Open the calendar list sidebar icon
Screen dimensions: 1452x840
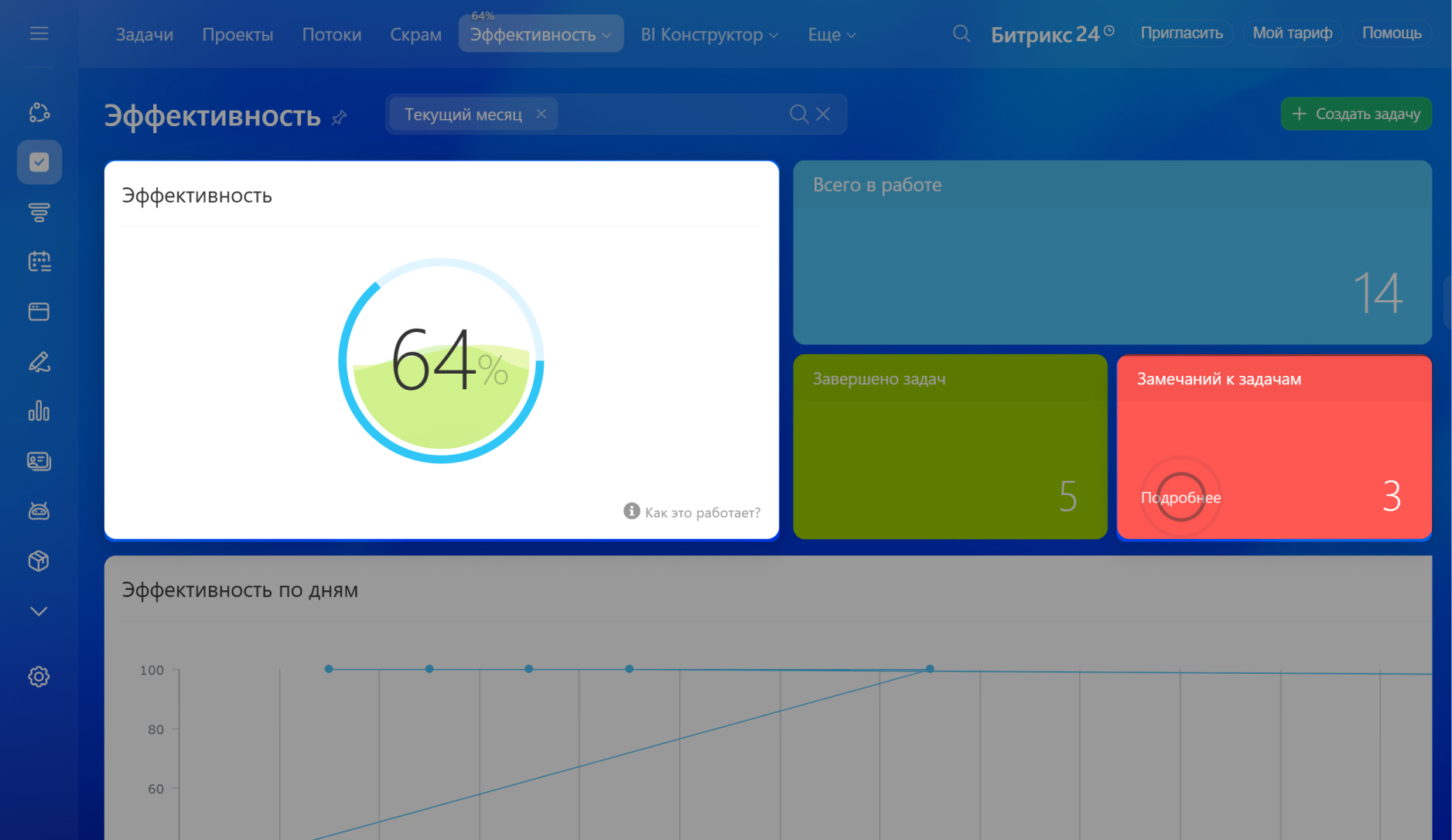39,261
